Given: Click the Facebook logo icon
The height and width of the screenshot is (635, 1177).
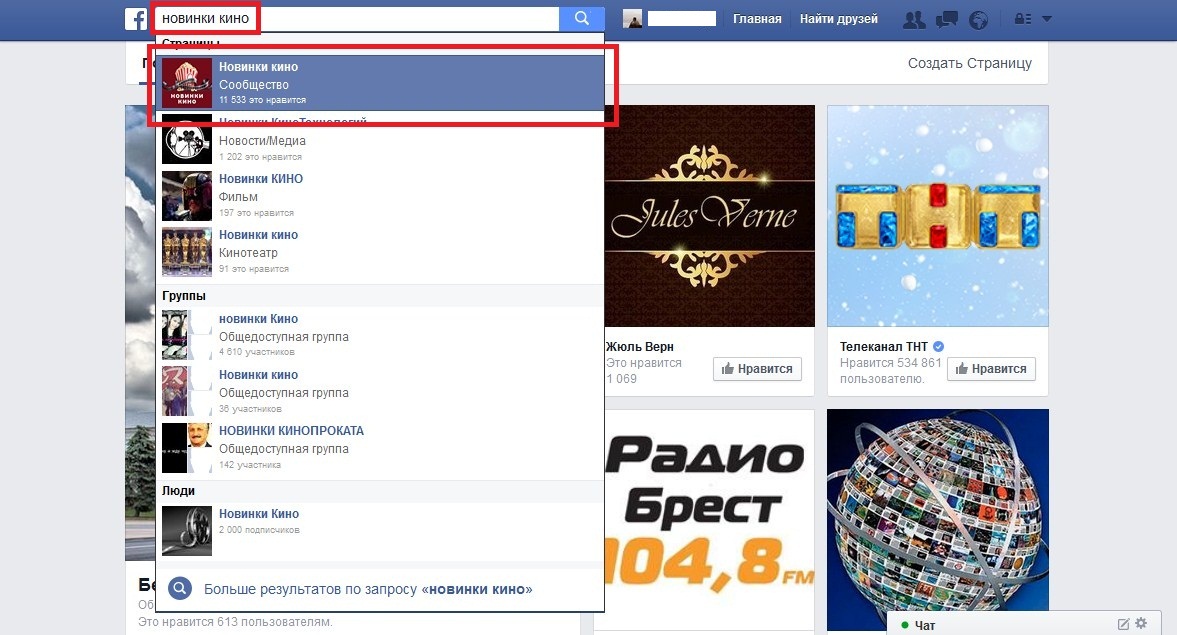Looking at the screenshot, I should [x=136, y=19].
